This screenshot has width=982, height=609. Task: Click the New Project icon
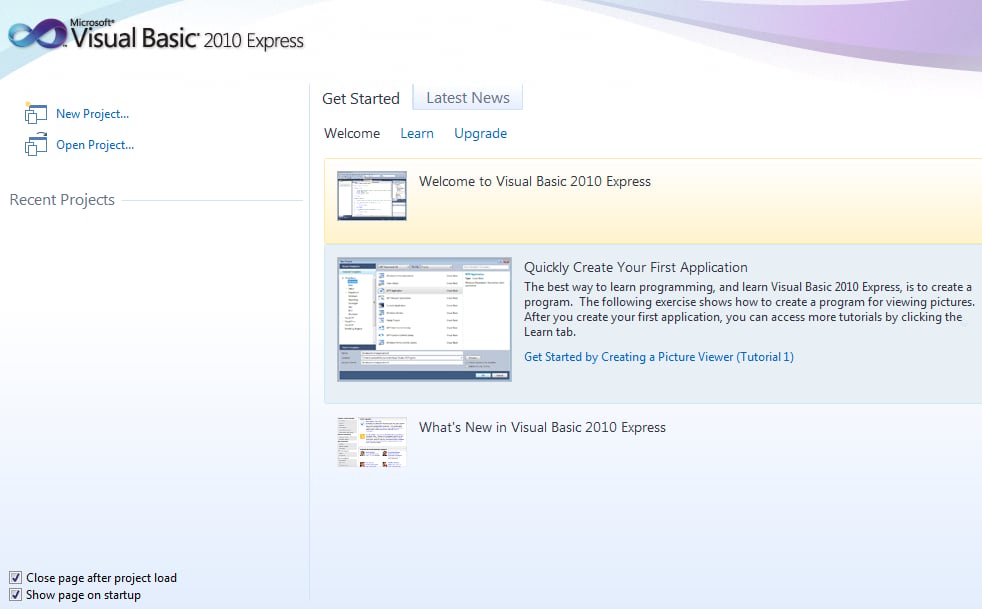coord(36,113)
